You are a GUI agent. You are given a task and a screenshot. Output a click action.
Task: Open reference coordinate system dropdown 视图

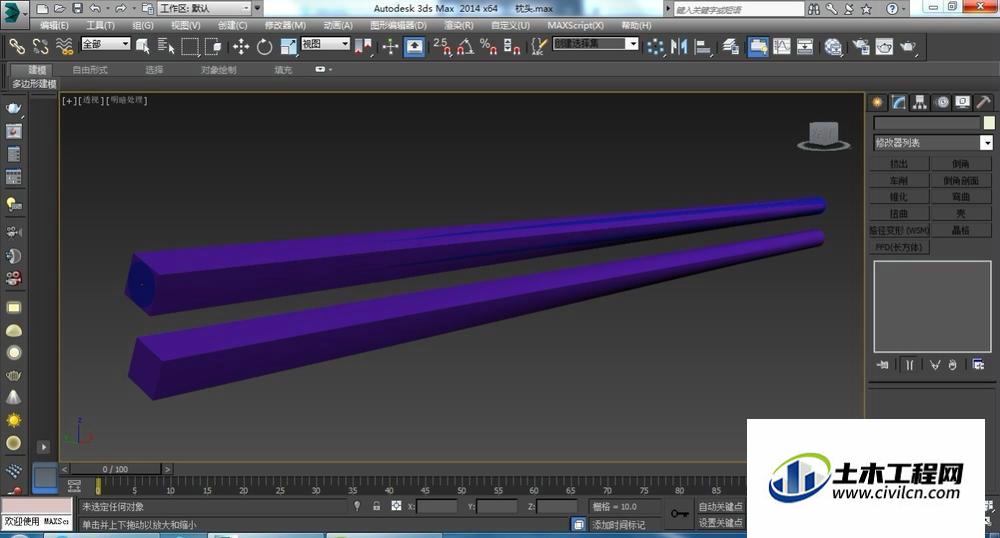tap(325, 43)
